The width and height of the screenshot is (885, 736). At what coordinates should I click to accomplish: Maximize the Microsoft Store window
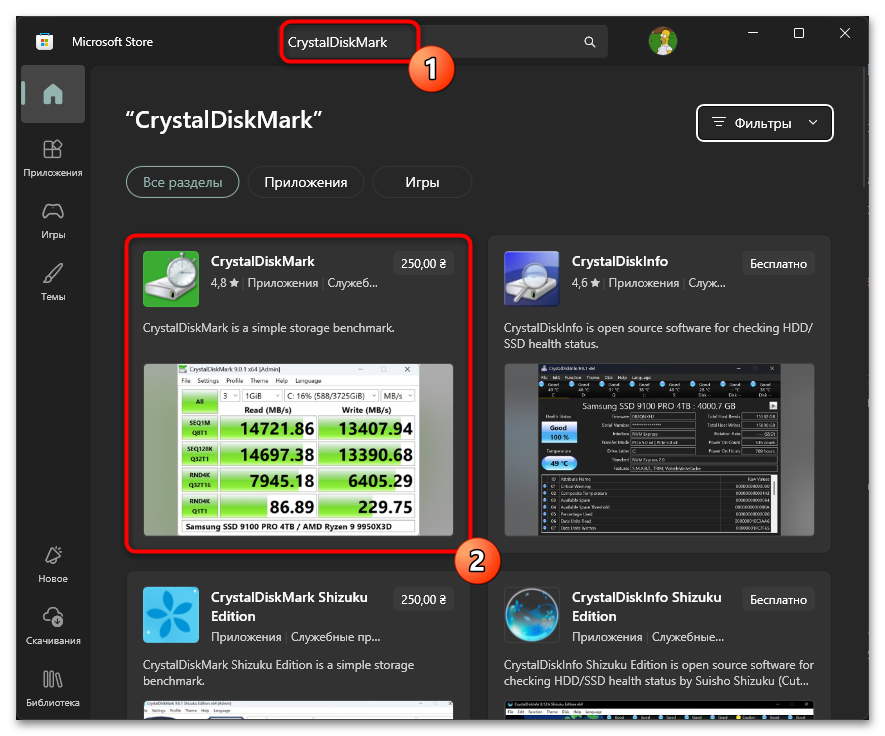click(x=799, y=33)
